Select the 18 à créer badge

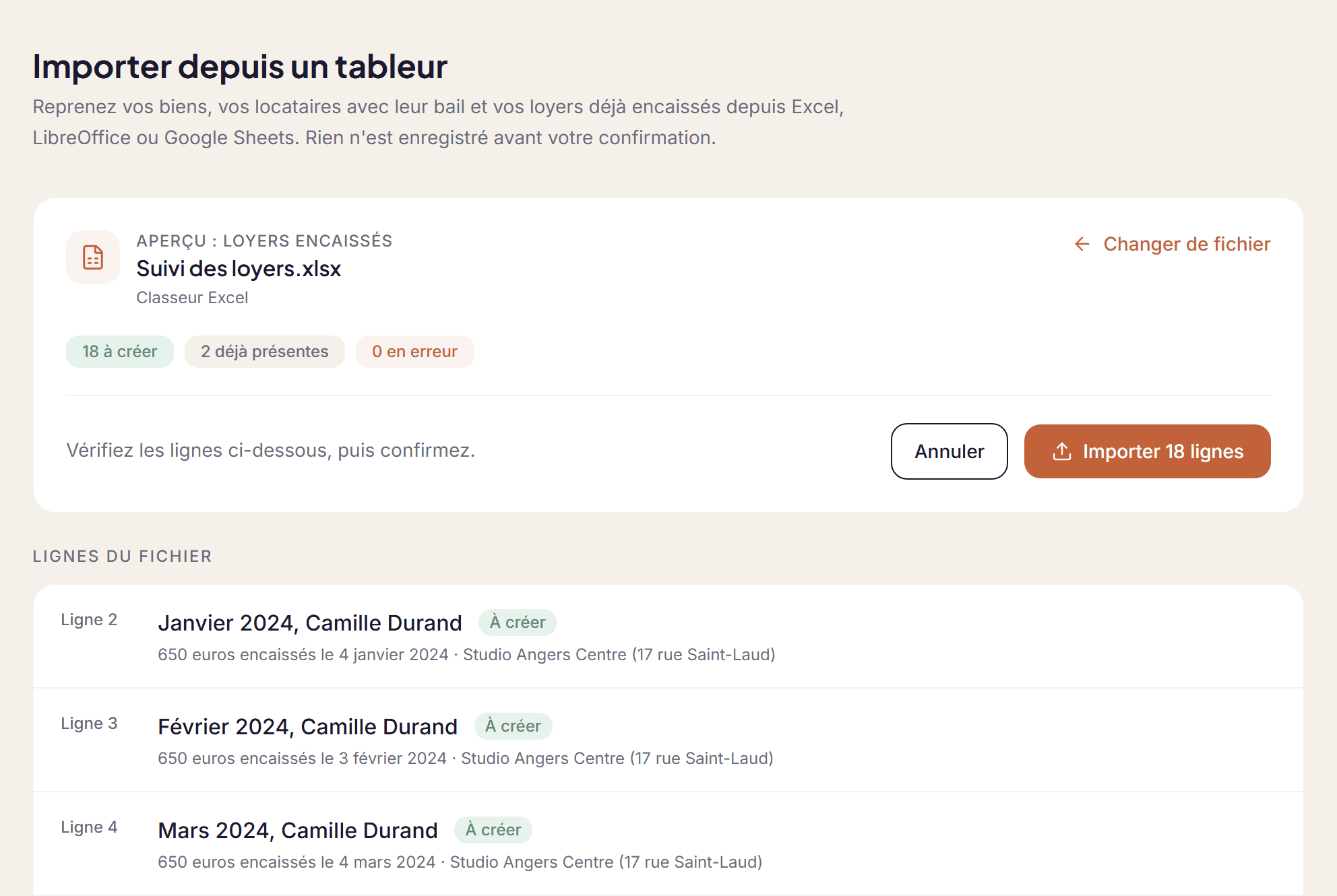tap(120, 352)
